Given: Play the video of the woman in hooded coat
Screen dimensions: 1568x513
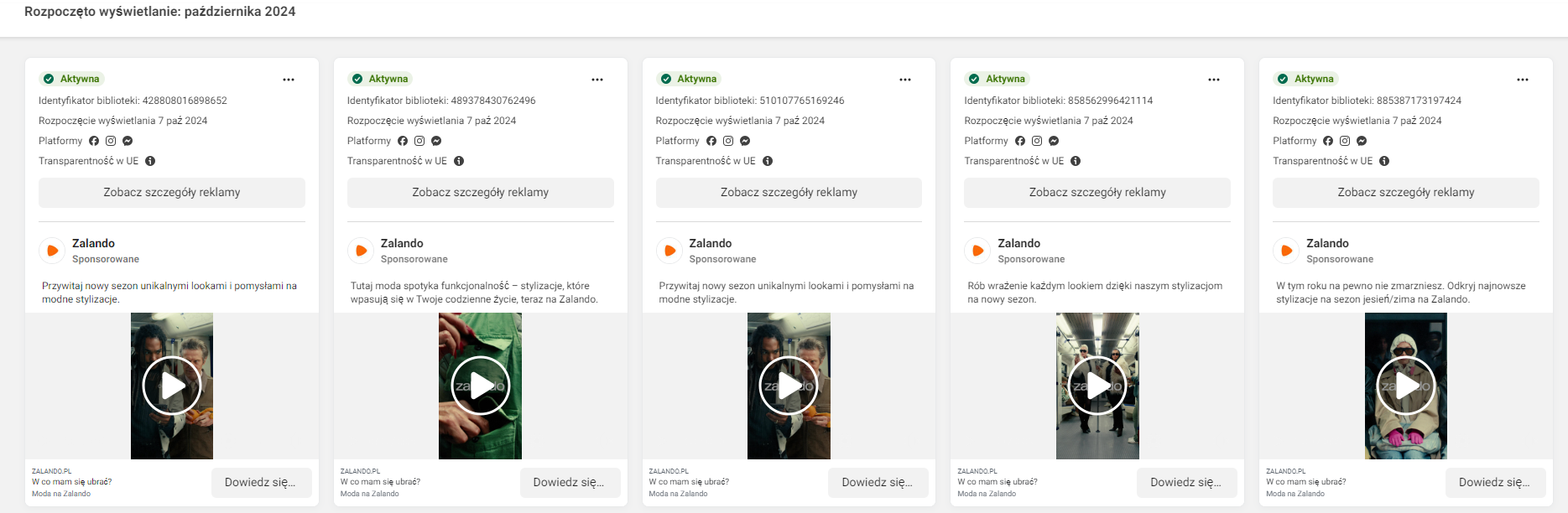Looking at the screenshot, I should 1406,386.
